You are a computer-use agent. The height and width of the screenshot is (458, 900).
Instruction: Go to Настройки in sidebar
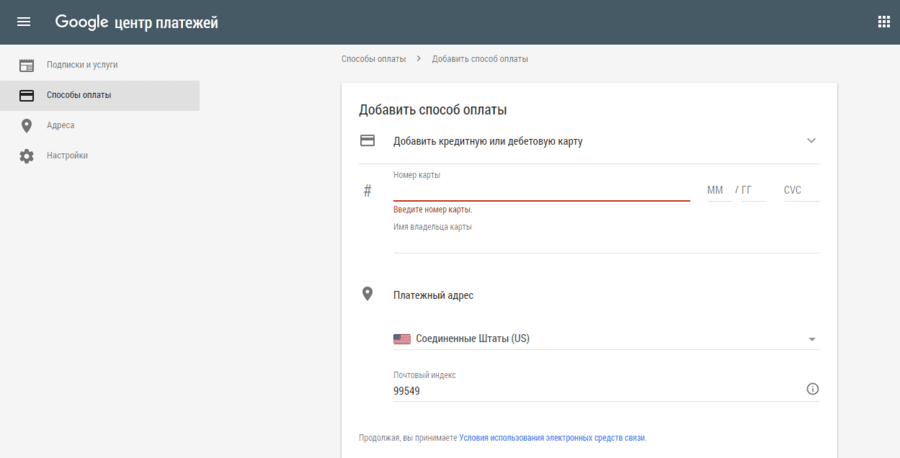click(67, 156)
